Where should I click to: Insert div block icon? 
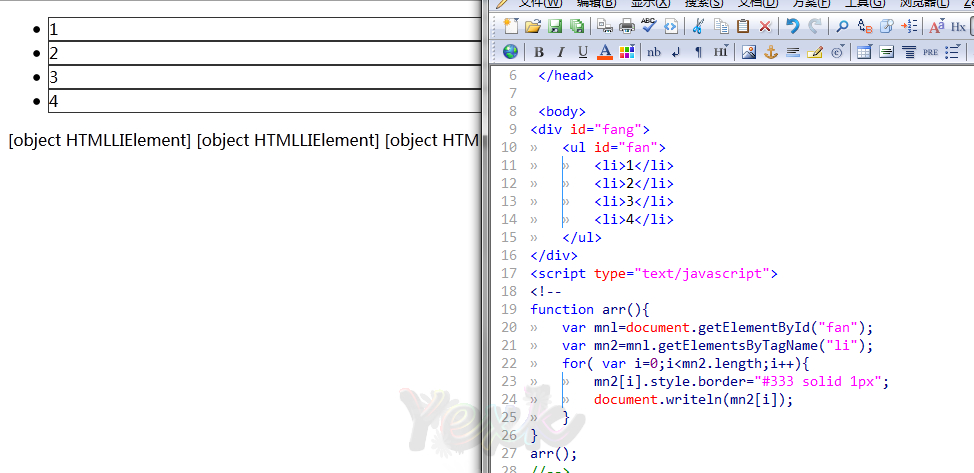click(886, 52)
